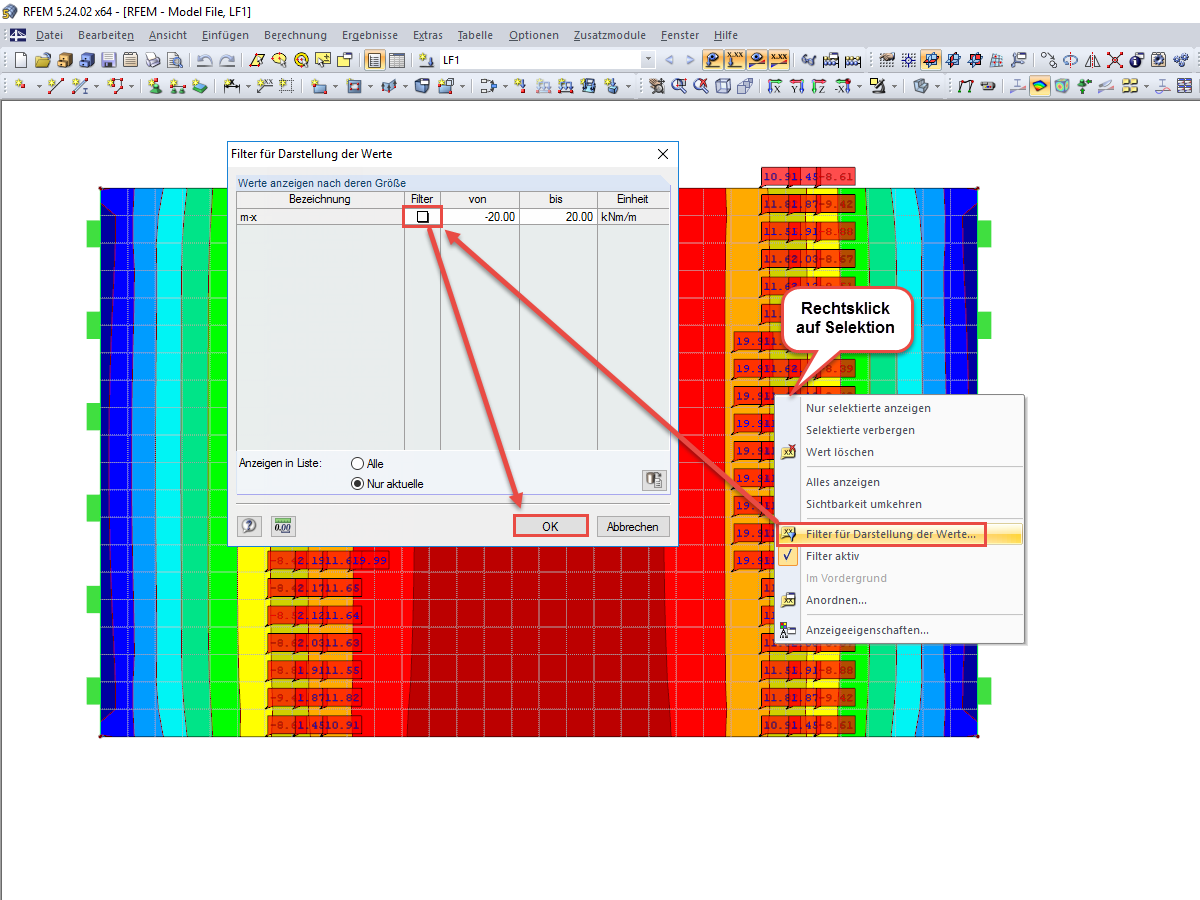1200x900 pixels.
Task: Expand the dropdown next to the dimension tool icon
Action: coord(248,86)
